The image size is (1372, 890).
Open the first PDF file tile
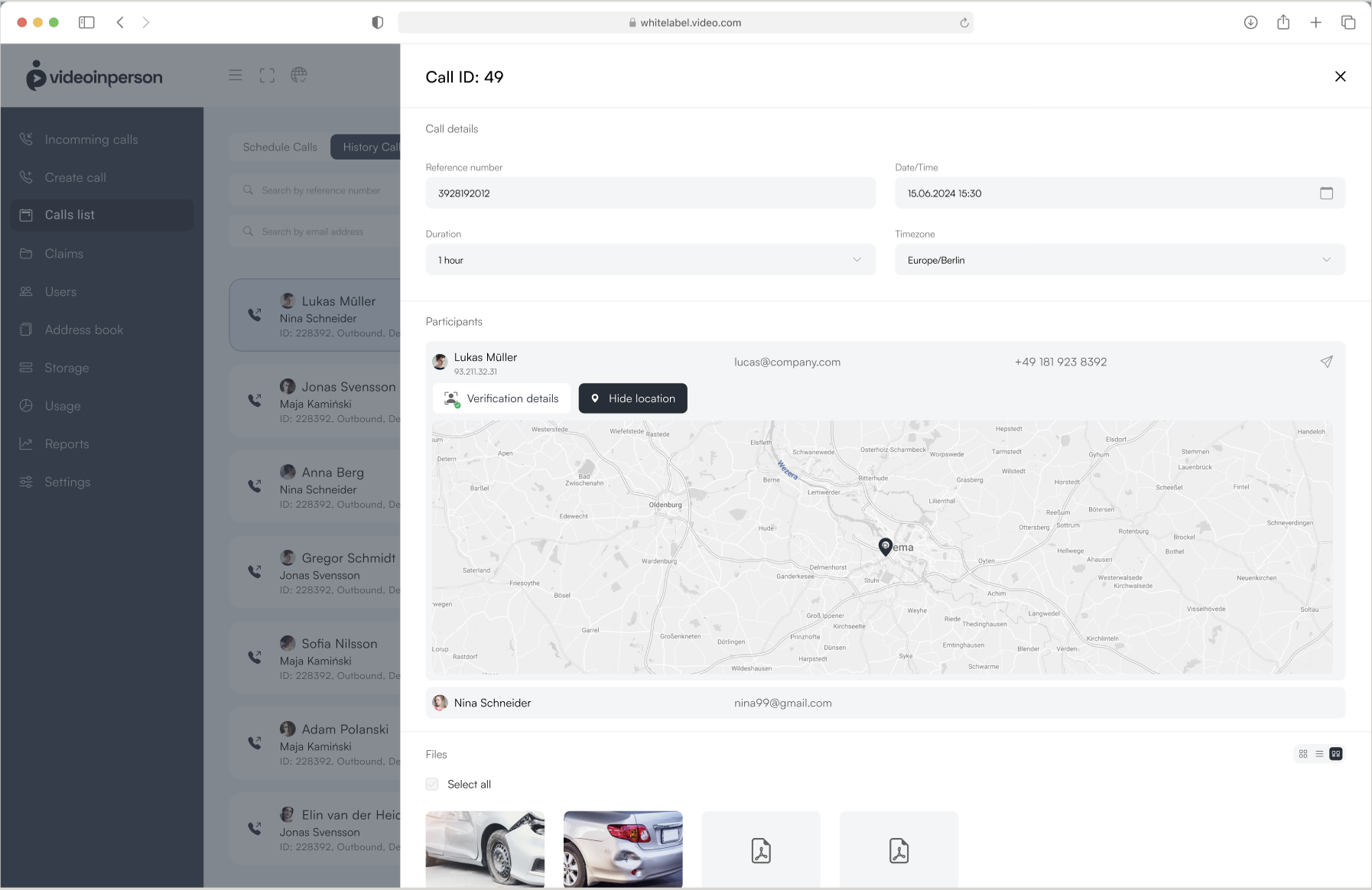pyautogui.click(x=761, y=849)
